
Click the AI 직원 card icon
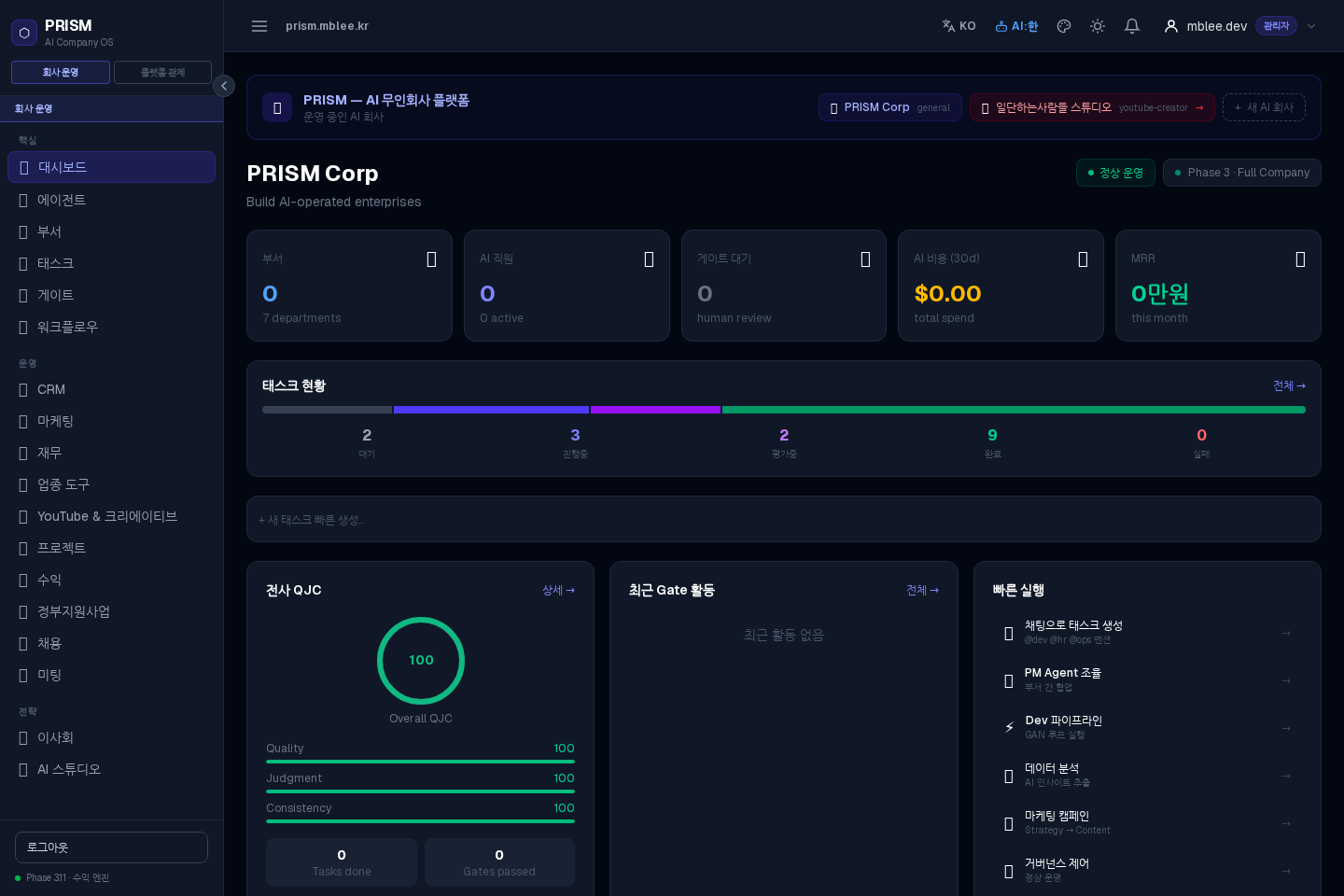[x=649, y=259]
